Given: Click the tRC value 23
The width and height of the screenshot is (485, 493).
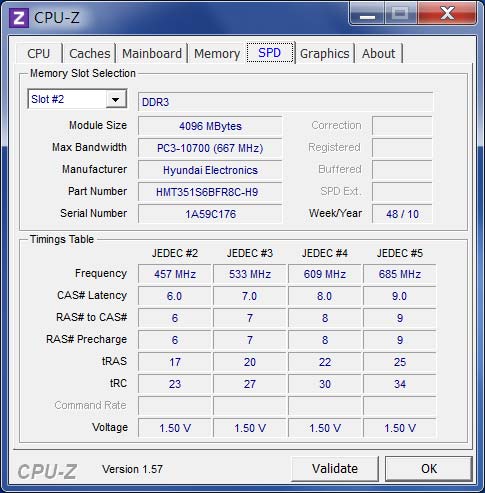Looking at the screenshot, I should [175, 384].
